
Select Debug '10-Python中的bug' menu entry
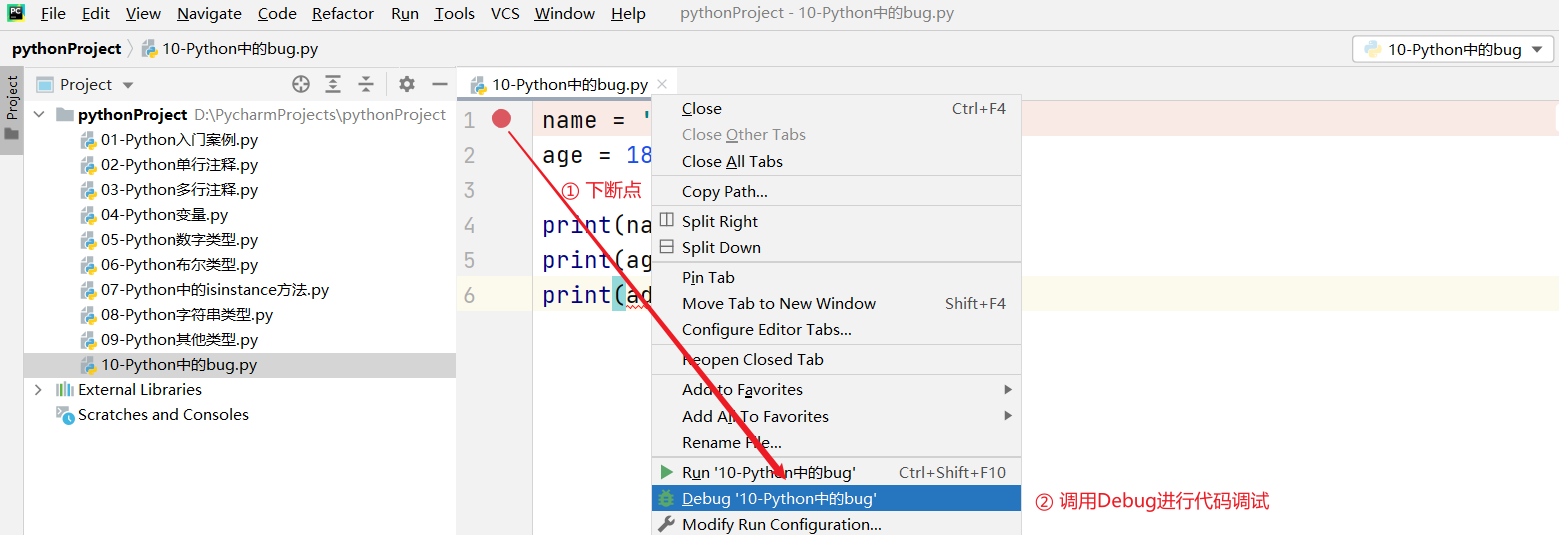779,498
